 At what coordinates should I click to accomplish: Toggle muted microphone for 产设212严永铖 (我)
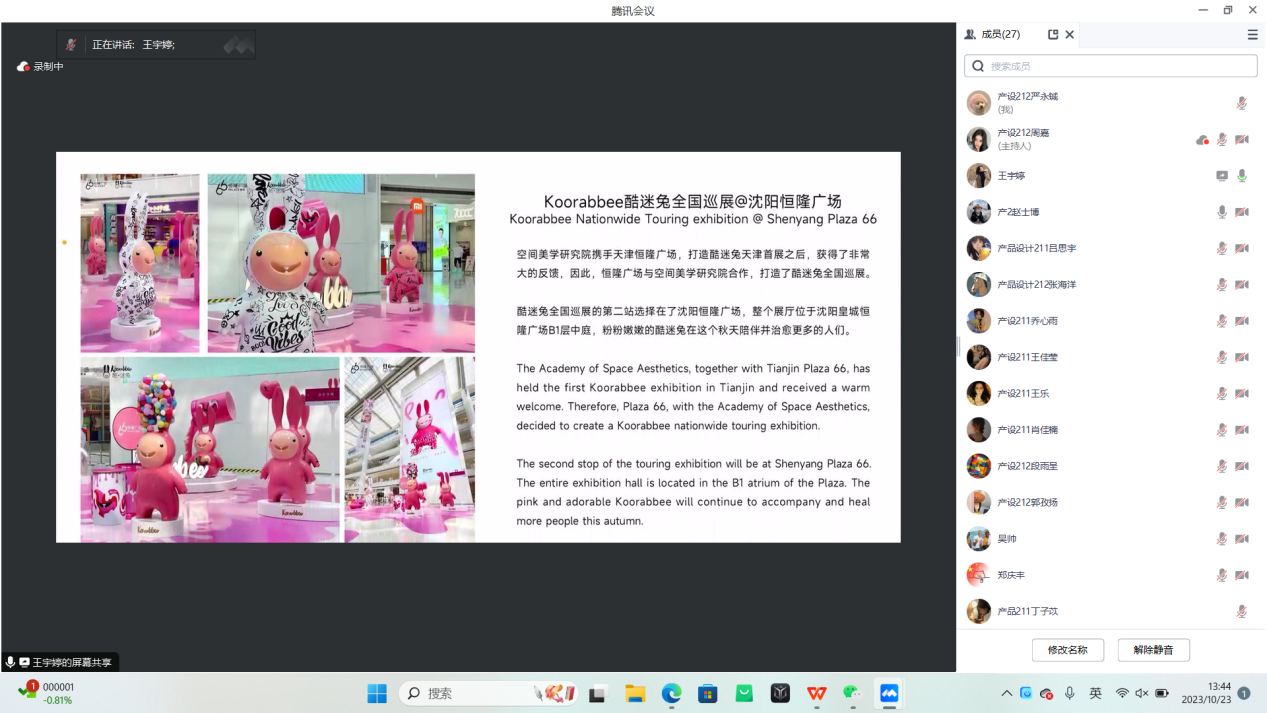(x=1242, y=103)
